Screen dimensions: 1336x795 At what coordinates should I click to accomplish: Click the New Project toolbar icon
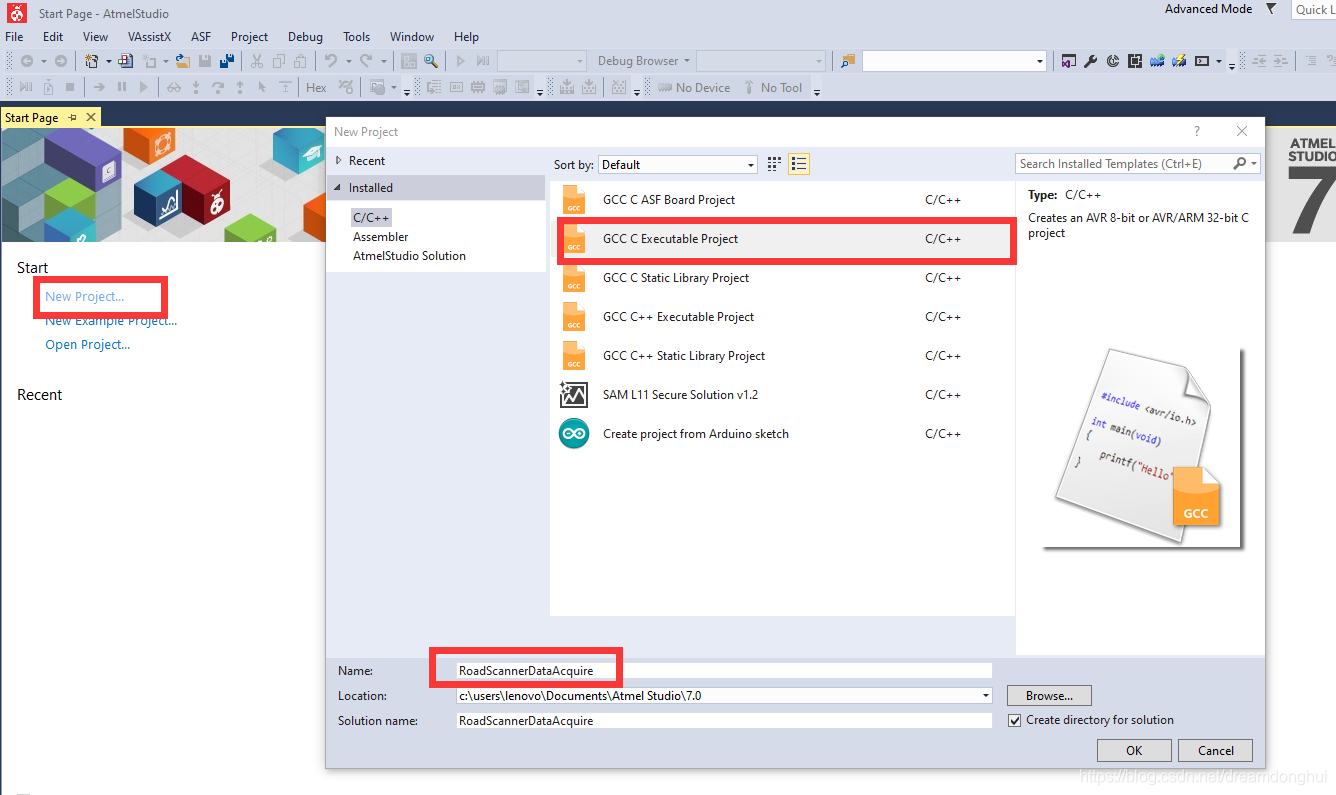pyautogui.click(x=91, y=61)
